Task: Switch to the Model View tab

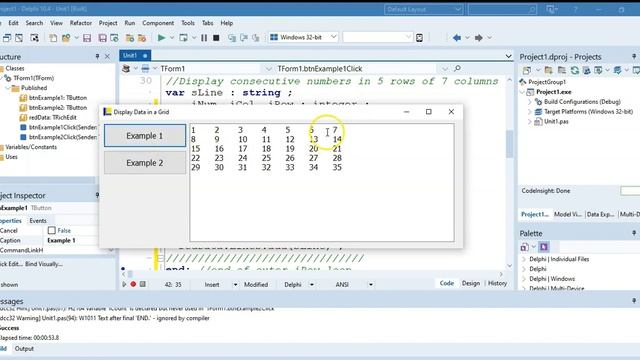Action: point(568,214)
